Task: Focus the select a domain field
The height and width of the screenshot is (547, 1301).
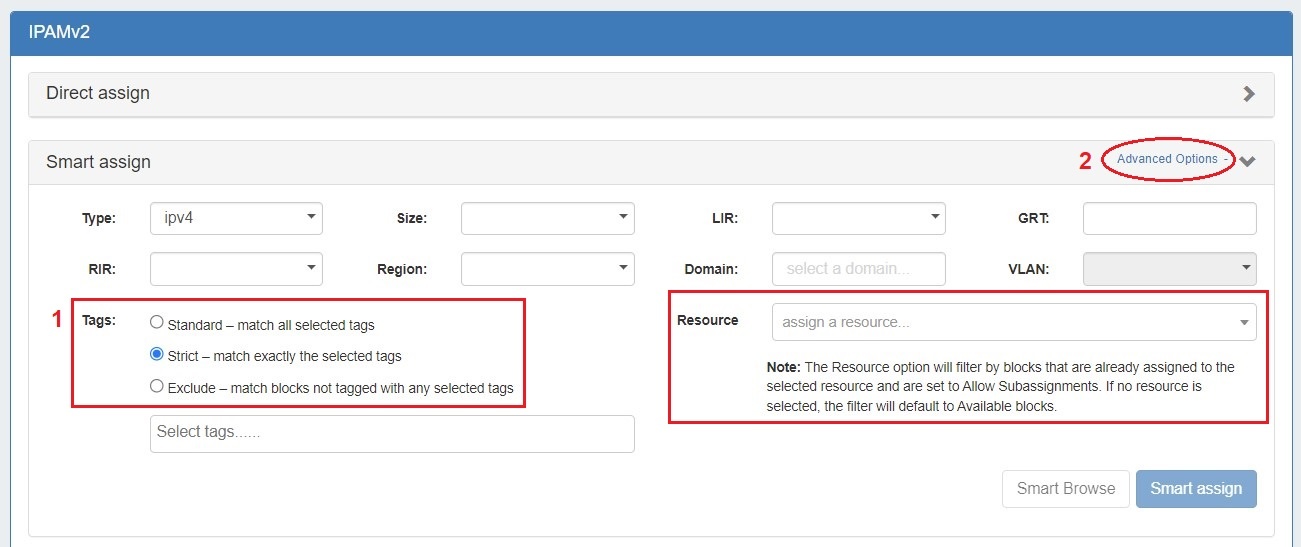Action: [858, 269]
